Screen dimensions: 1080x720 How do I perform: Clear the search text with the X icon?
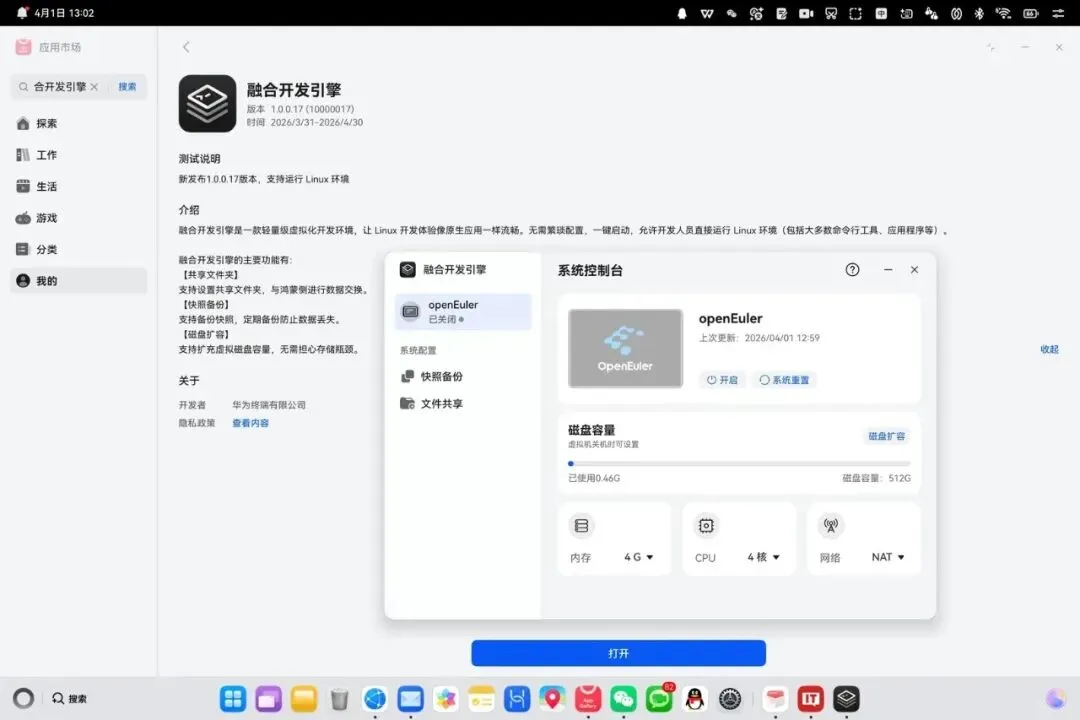point(94,87)
